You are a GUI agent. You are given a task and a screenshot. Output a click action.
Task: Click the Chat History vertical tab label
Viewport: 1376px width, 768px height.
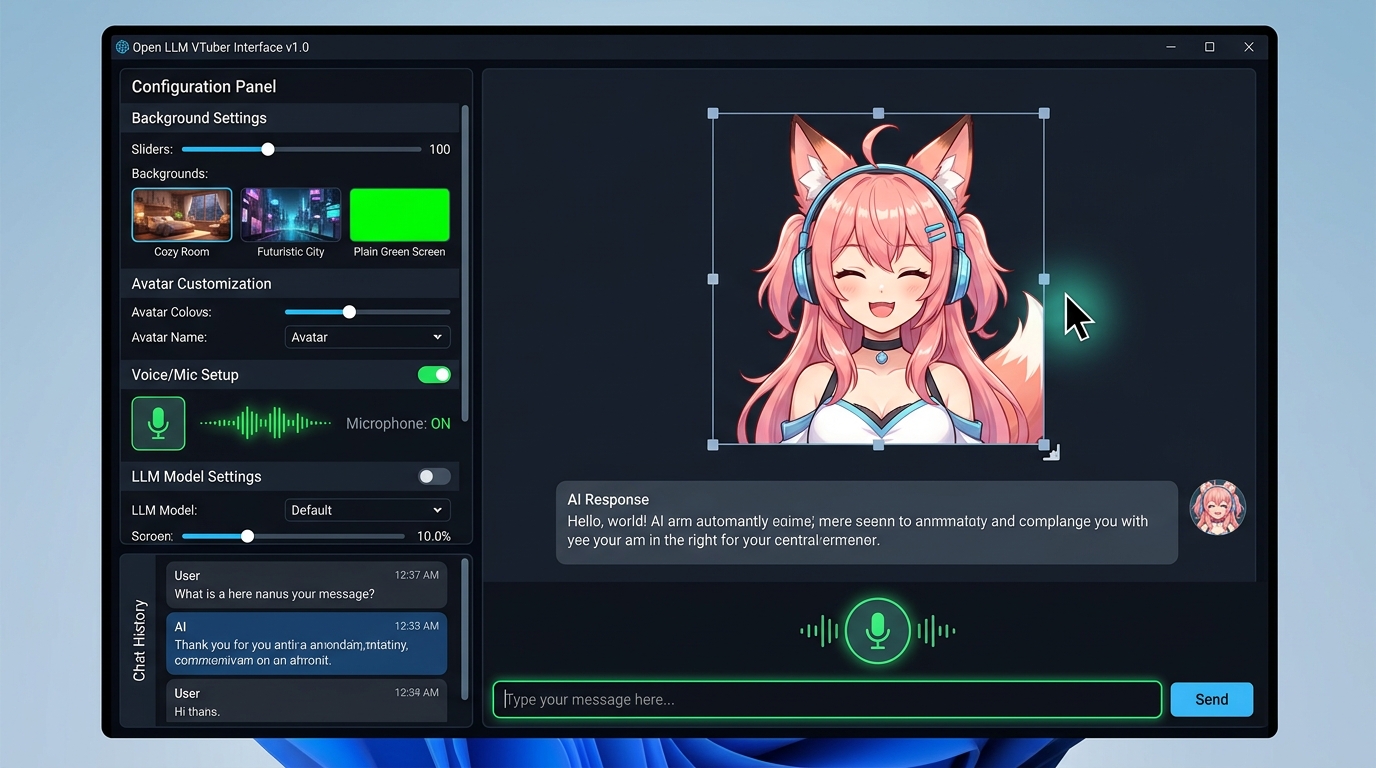click(140, 640)
